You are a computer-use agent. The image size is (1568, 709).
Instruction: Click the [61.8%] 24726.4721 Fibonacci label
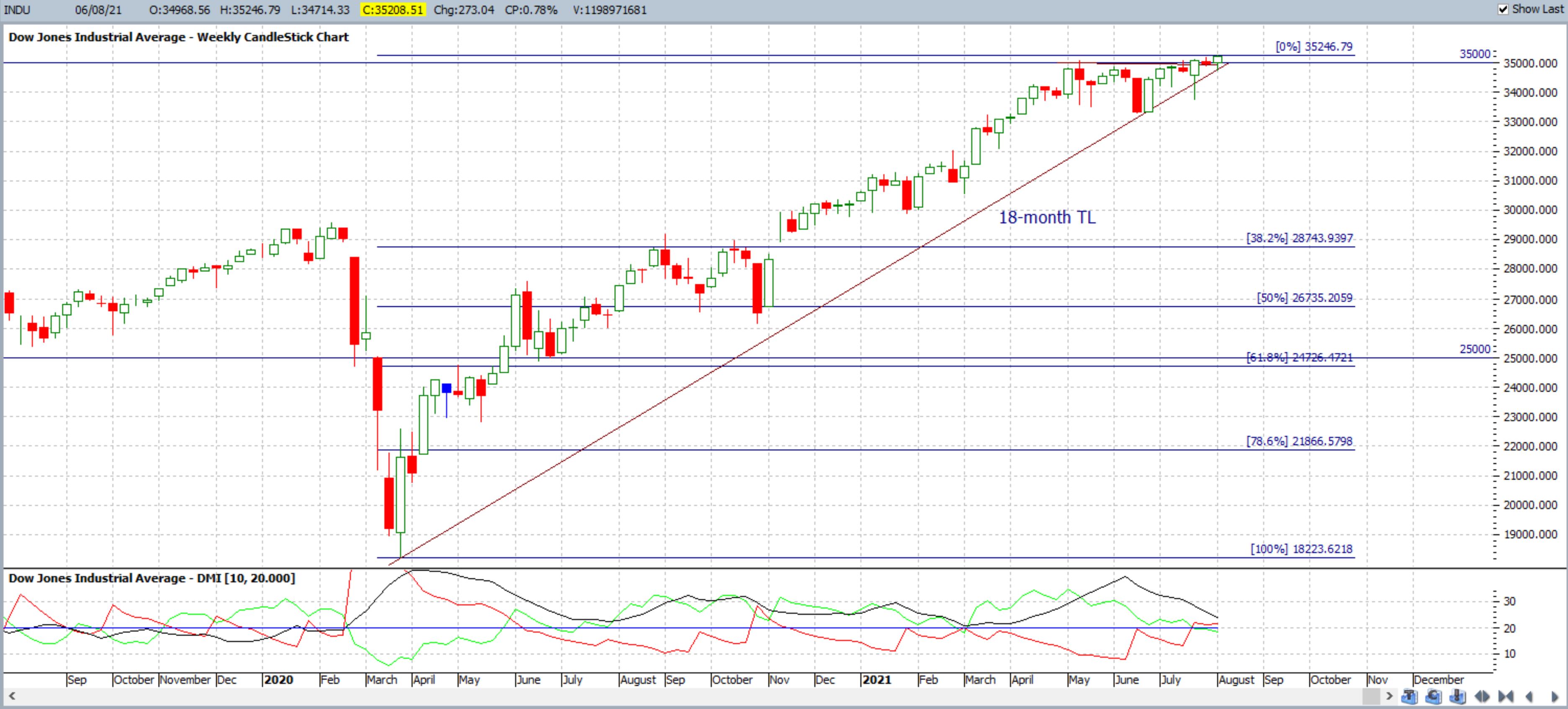pos(1300,357)
